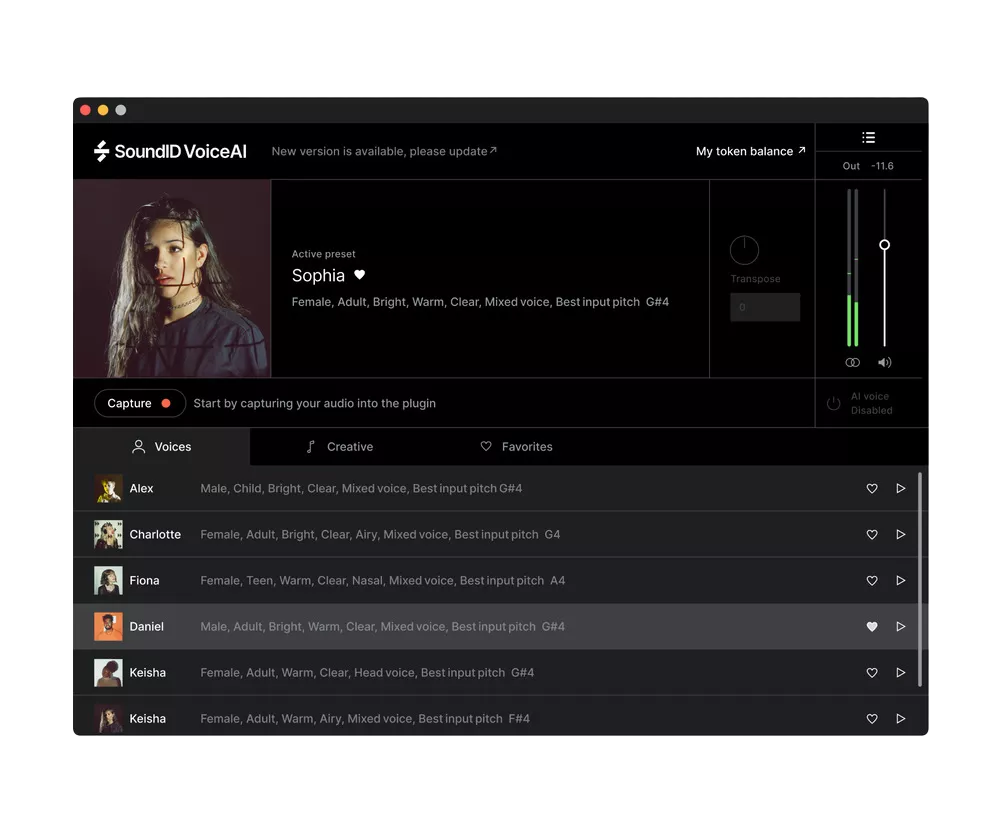This screenshot has width=1000, height=833.
Task: Open the preset list menu icon top right
Action: [x=868, y=137]
